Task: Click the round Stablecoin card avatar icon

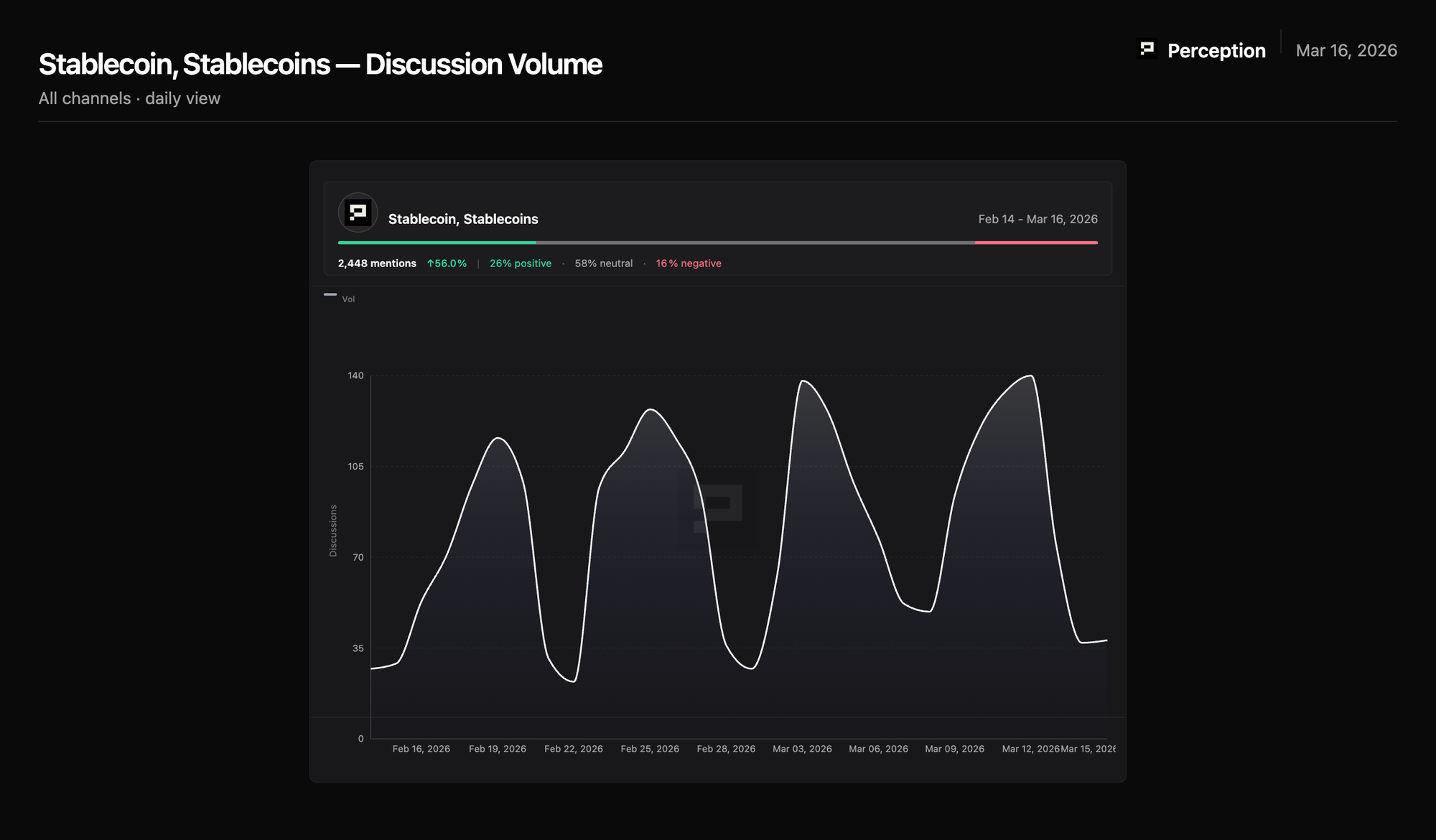Action: tap(358, 213)
